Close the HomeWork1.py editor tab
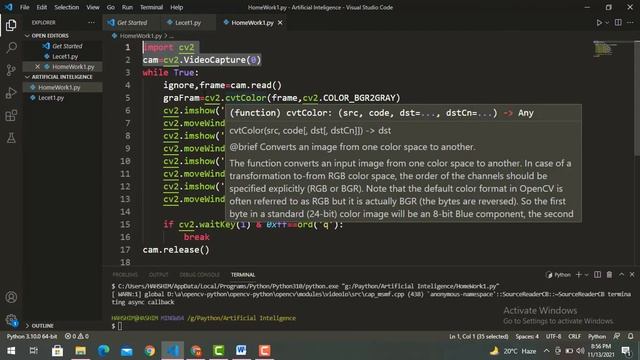640x360 pixels. click(280, 23)
